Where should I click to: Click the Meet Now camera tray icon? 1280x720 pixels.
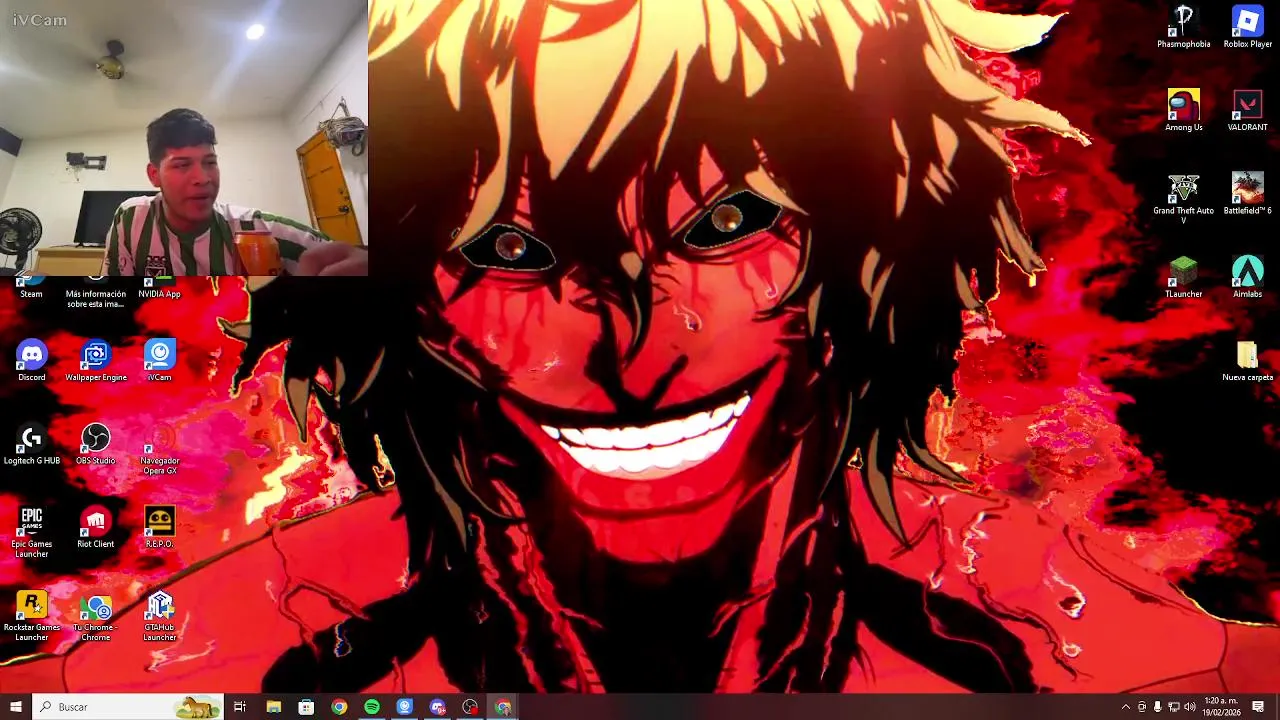point(1142,707)
